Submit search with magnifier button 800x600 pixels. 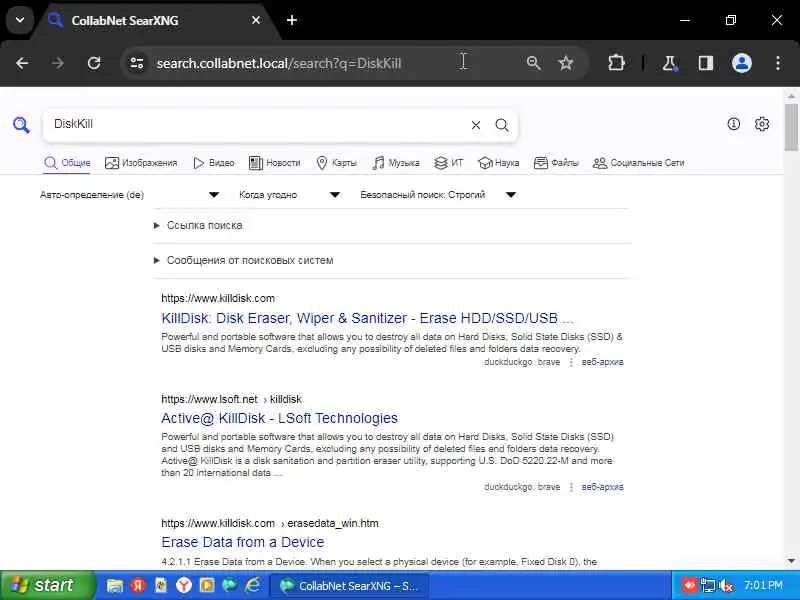click(502, 125)
